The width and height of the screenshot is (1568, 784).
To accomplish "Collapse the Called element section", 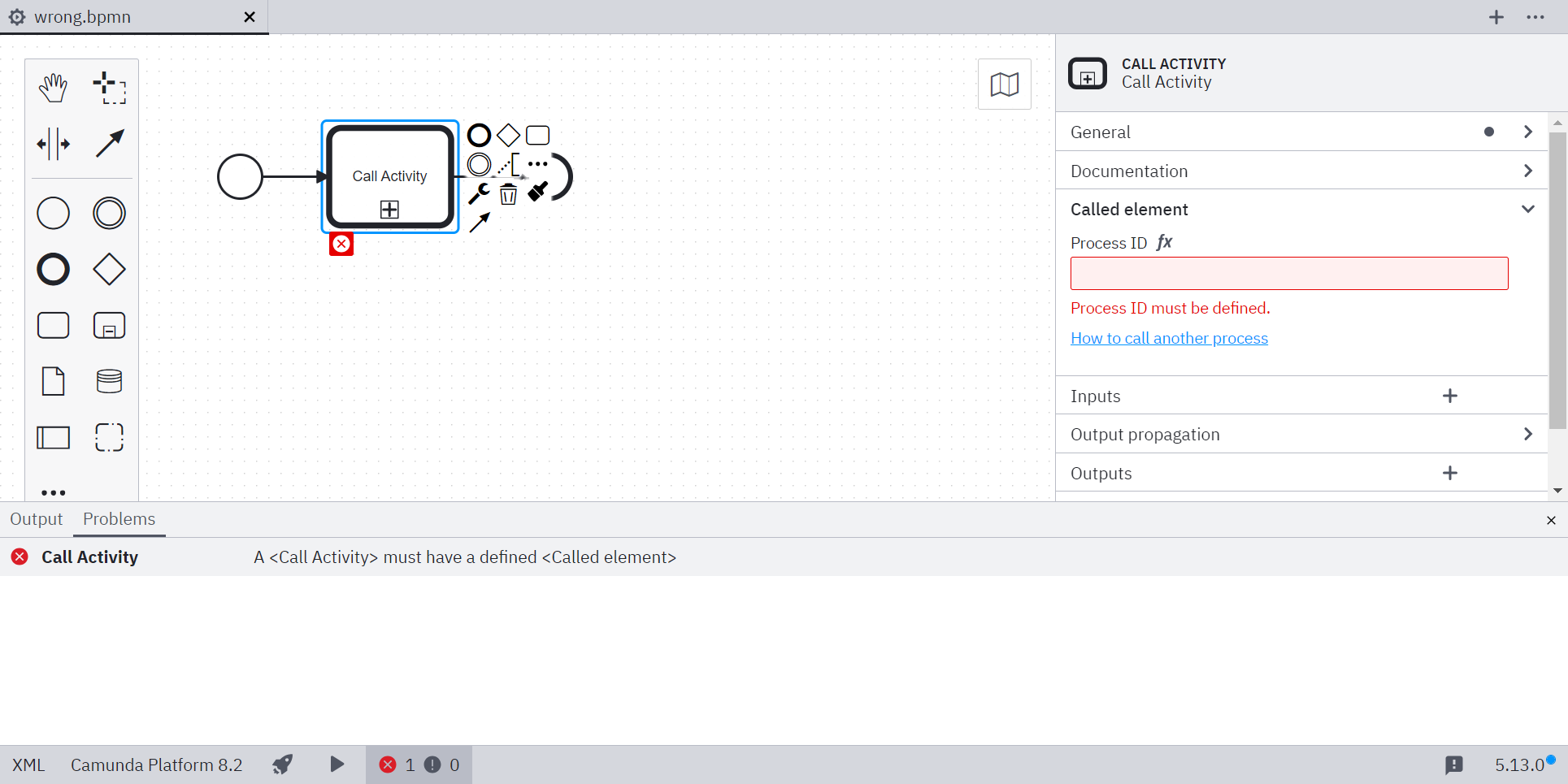I will click(1301, 210).
